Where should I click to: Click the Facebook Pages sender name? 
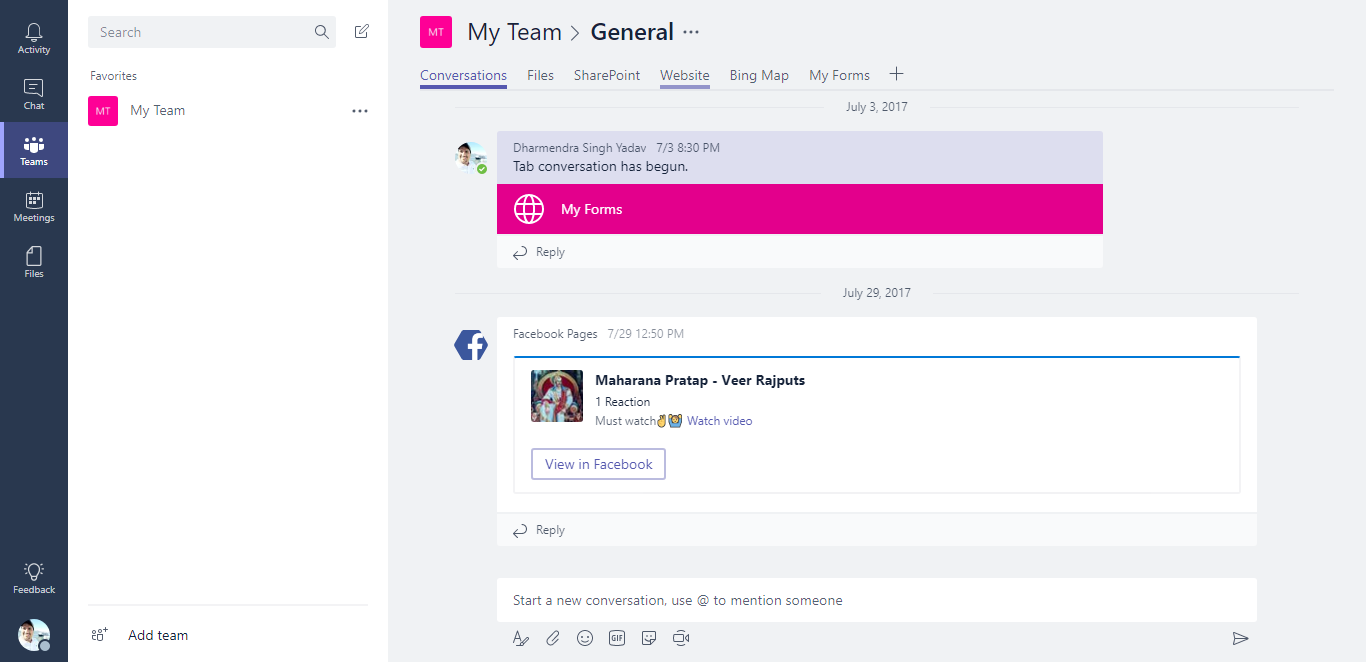(555, 334)
